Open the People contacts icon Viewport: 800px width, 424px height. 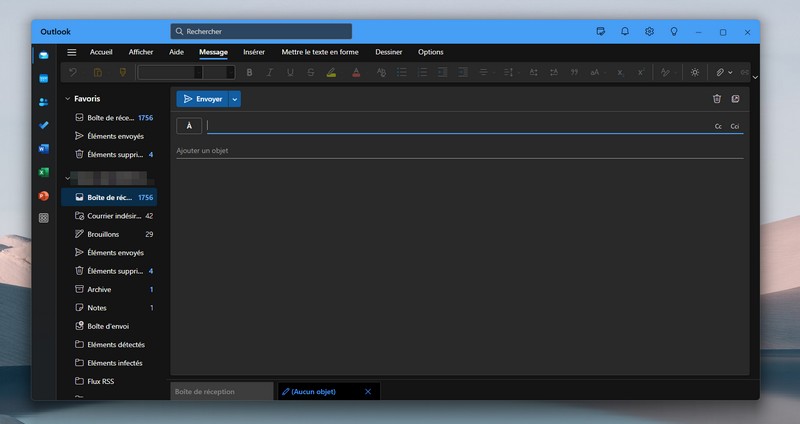coord(43,102)
